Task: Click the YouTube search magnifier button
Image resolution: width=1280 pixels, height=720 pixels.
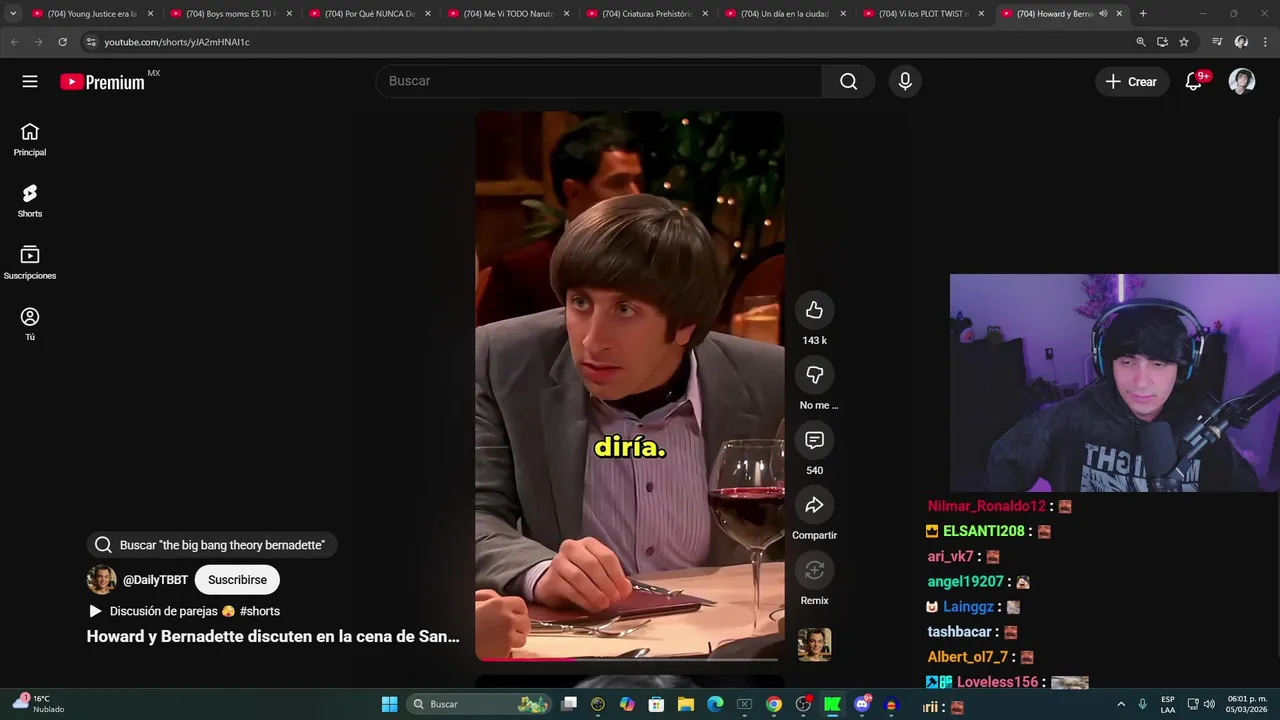Action: coord(849,81)
